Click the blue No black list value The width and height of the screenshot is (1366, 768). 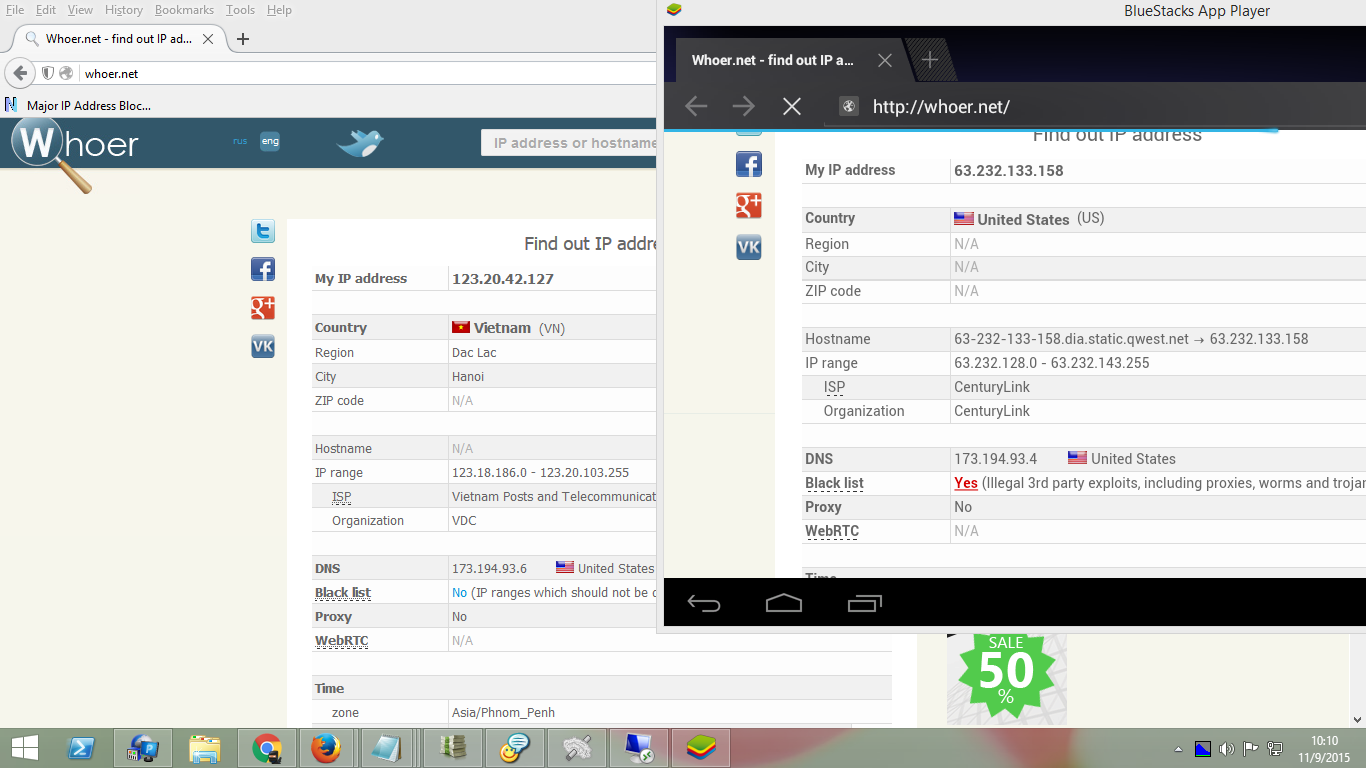click(x=459, y=593)
